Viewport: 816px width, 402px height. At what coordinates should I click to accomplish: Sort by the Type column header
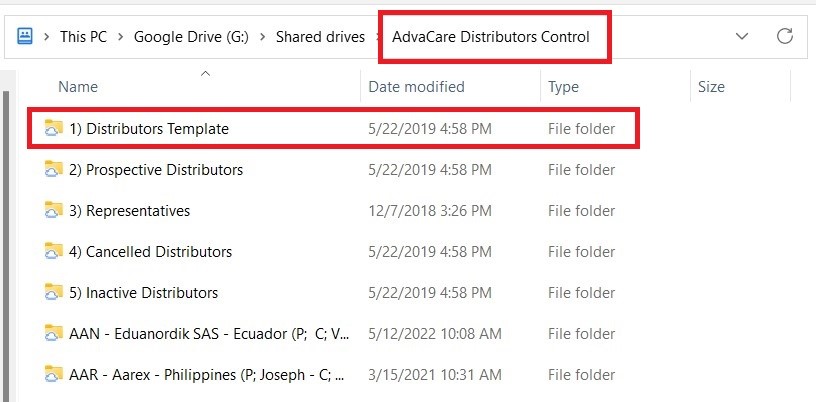[x=563, y=86]
